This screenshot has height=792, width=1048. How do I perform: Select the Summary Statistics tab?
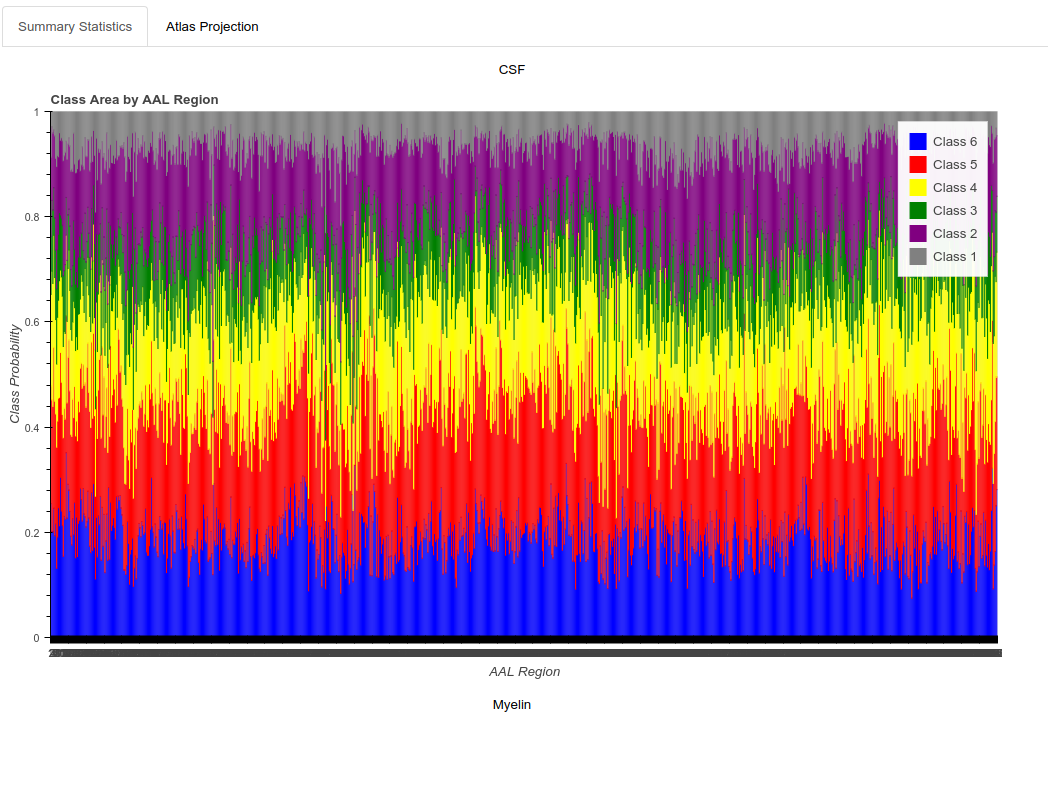[x=74, y=26]
